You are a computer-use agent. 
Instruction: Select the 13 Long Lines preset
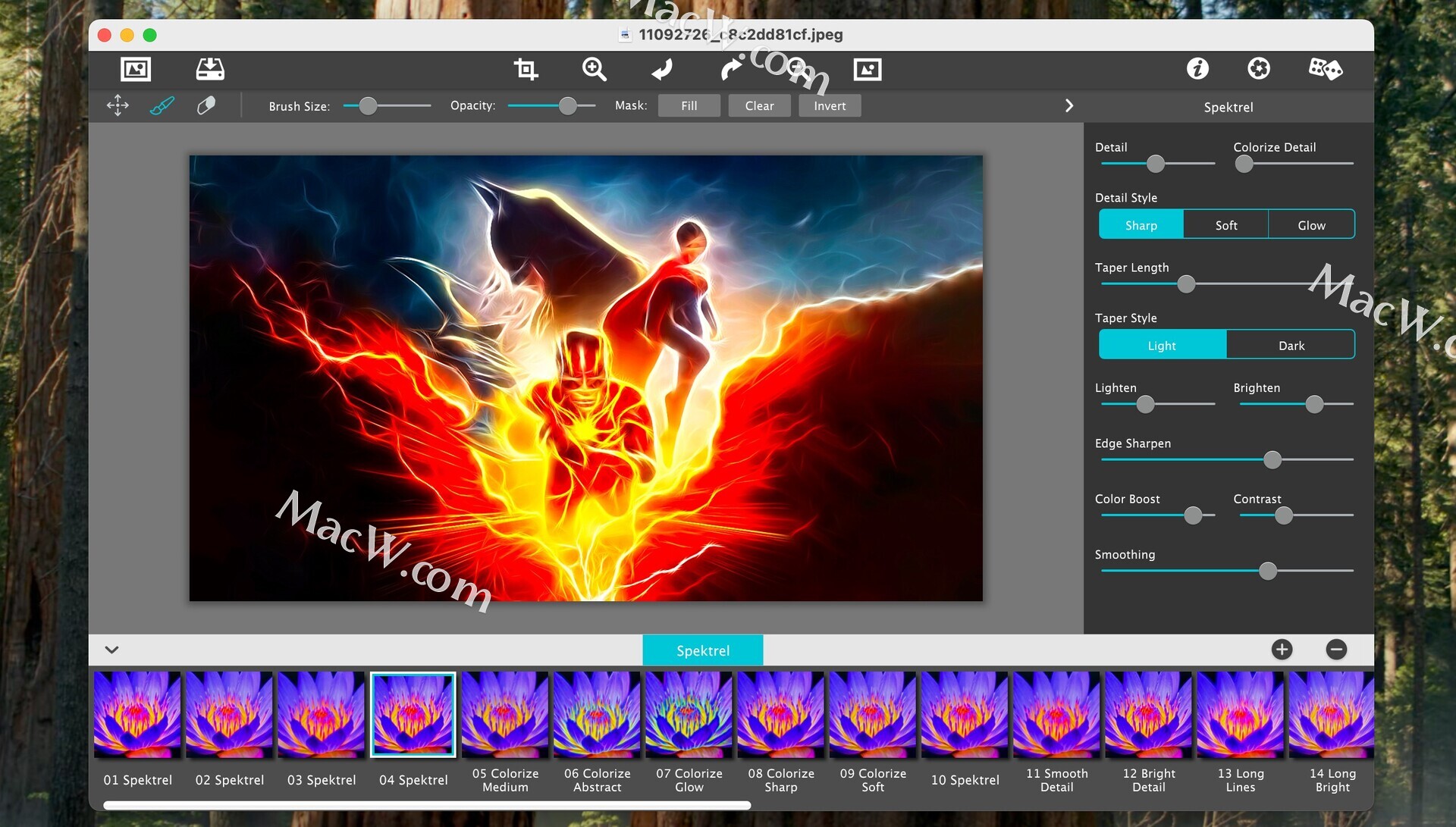point(1241,715)
